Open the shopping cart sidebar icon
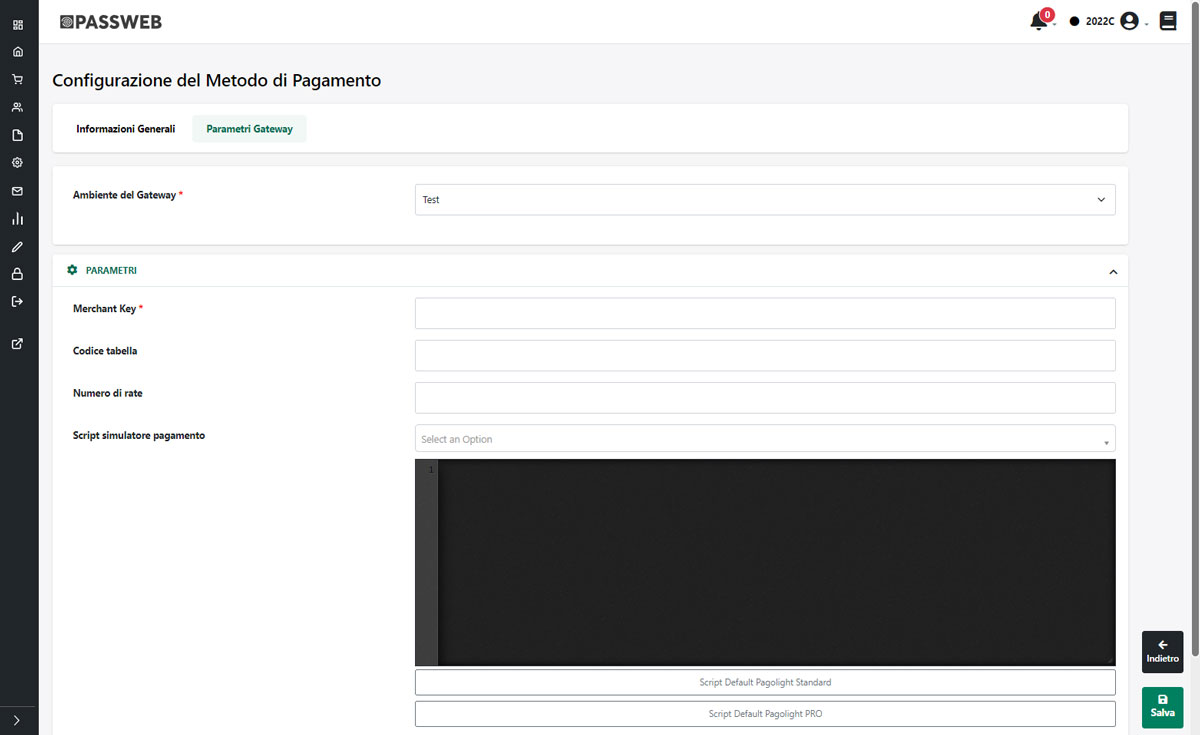 tap(17, 79)
